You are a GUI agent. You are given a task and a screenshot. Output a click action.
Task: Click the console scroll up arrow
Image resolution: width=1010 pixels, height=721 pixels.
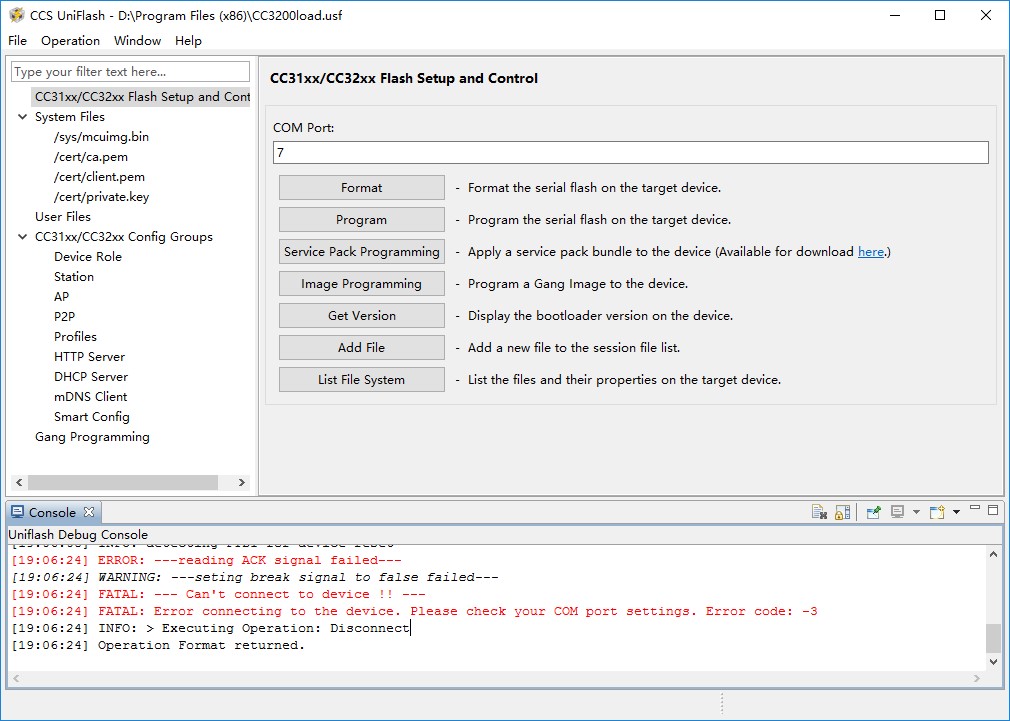tap(993, 553)
